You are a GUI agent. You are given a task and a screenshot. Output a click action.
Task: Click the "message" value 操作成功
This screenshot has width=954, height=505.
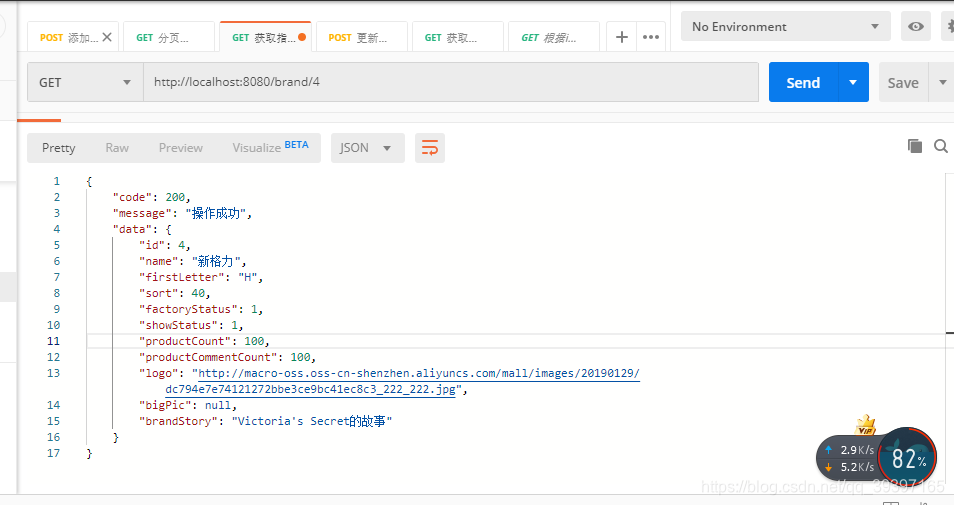(215, 213)
